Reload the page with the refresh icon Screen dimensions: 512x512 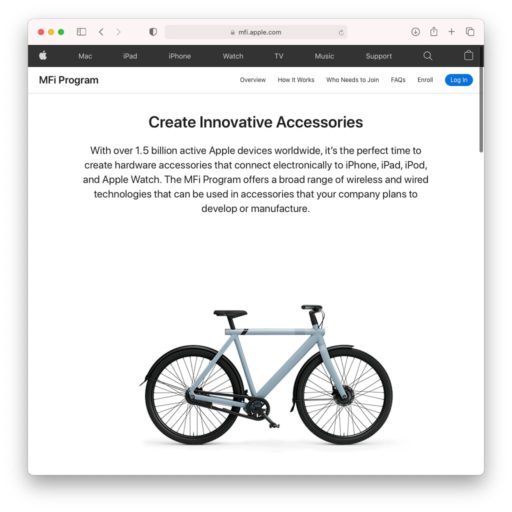(x=341, y=32)
